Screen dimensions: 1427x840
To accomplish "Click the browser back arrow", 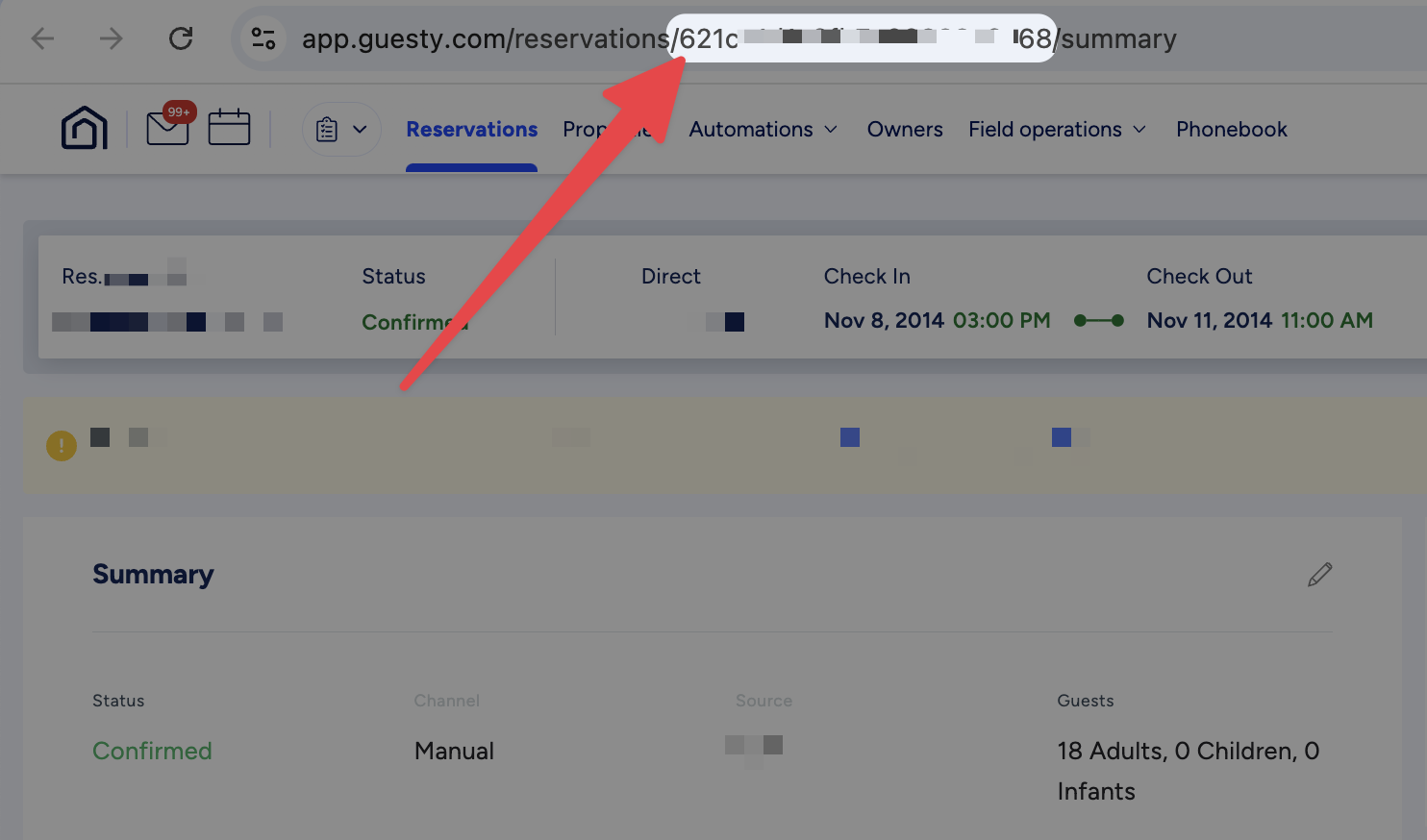I will [43, 38].
